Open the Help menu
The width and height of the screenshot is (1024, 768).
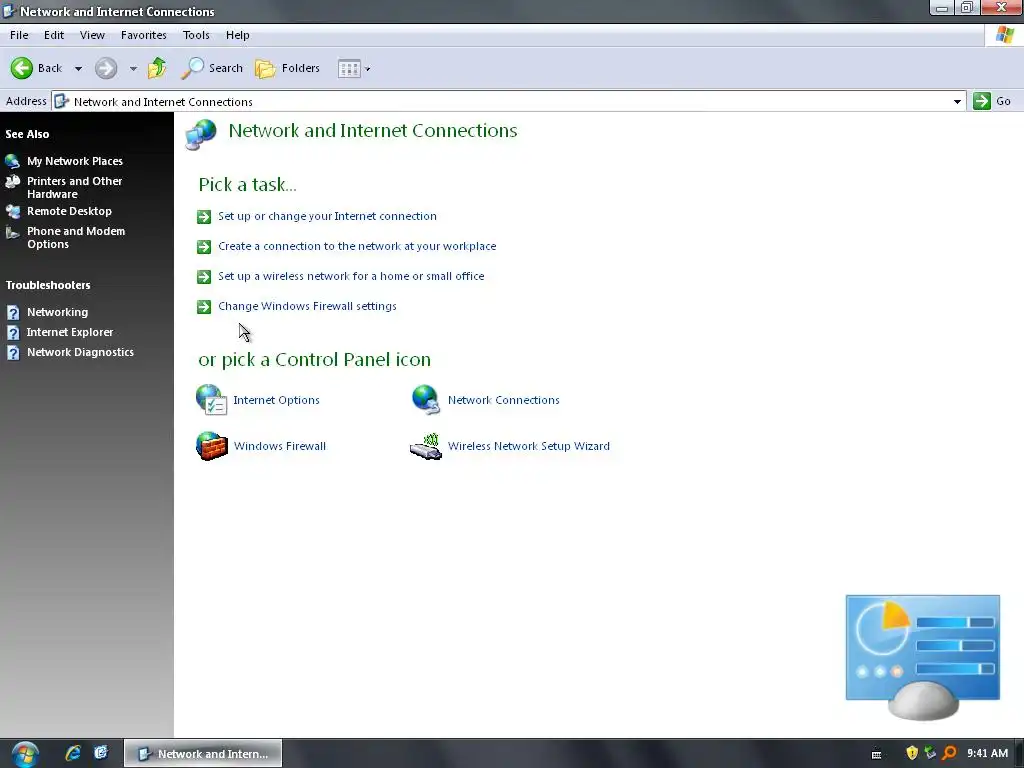click(237, 35)
